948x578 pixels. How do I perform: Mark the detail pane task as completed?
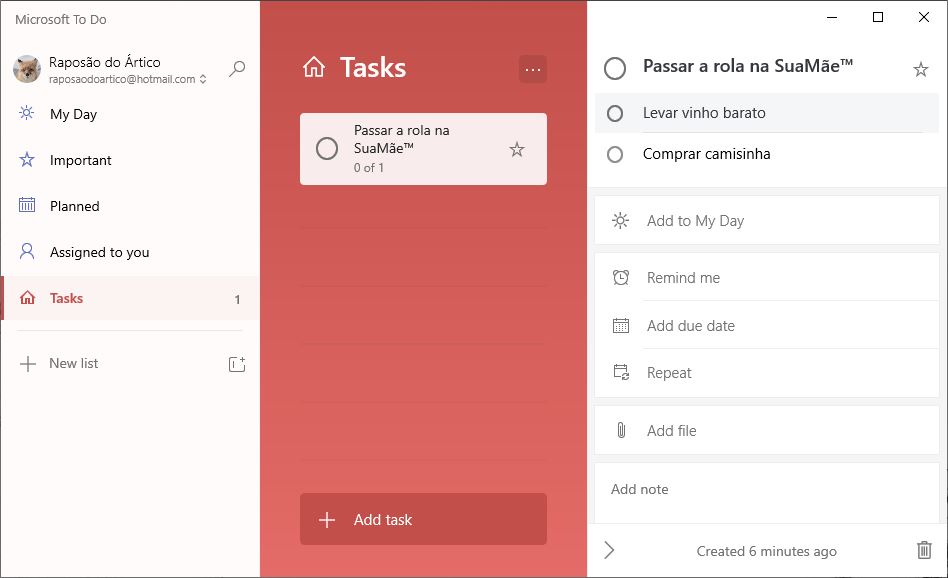point(615,68)
